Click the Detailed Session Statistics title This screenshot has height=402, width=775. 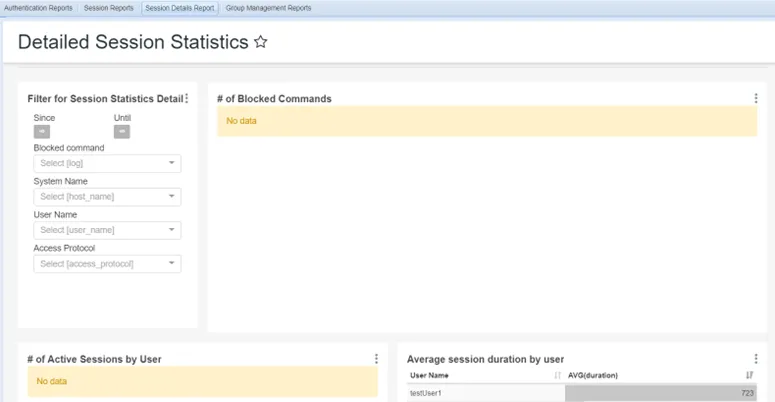click(x=133, y=42)
